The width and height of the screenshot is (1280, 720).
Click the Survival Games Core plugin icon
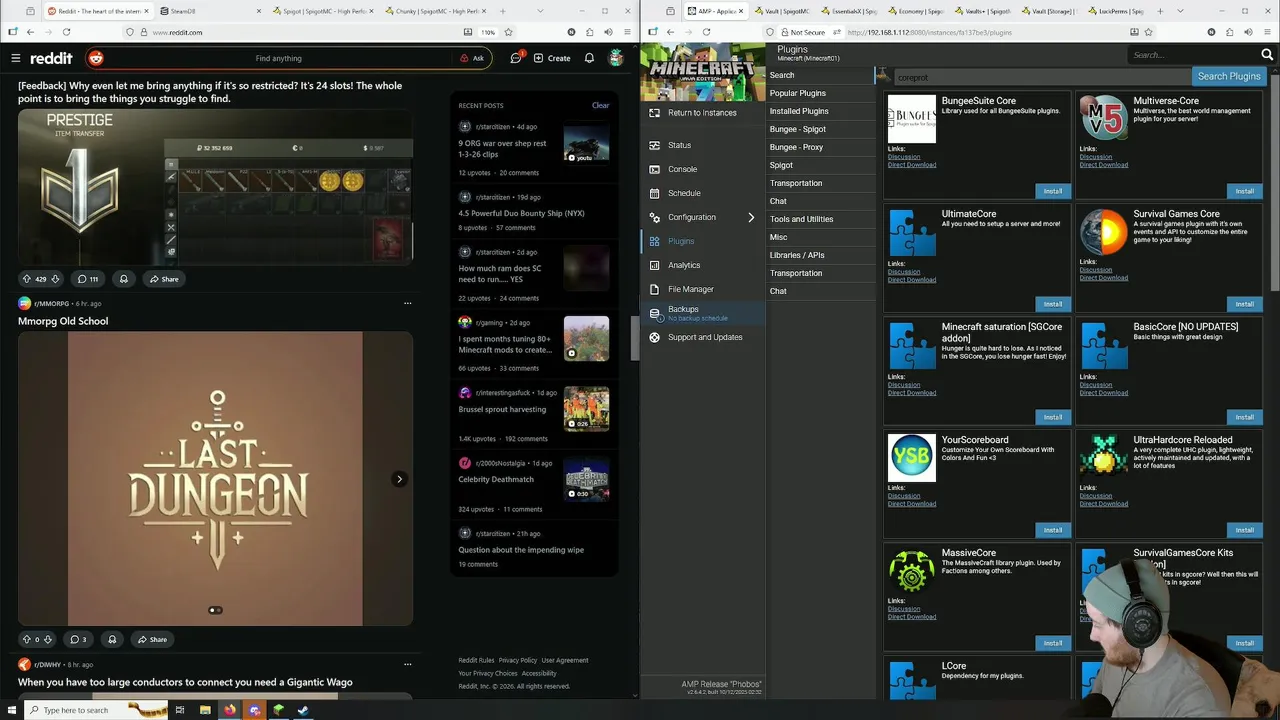tap(1104, 232)
